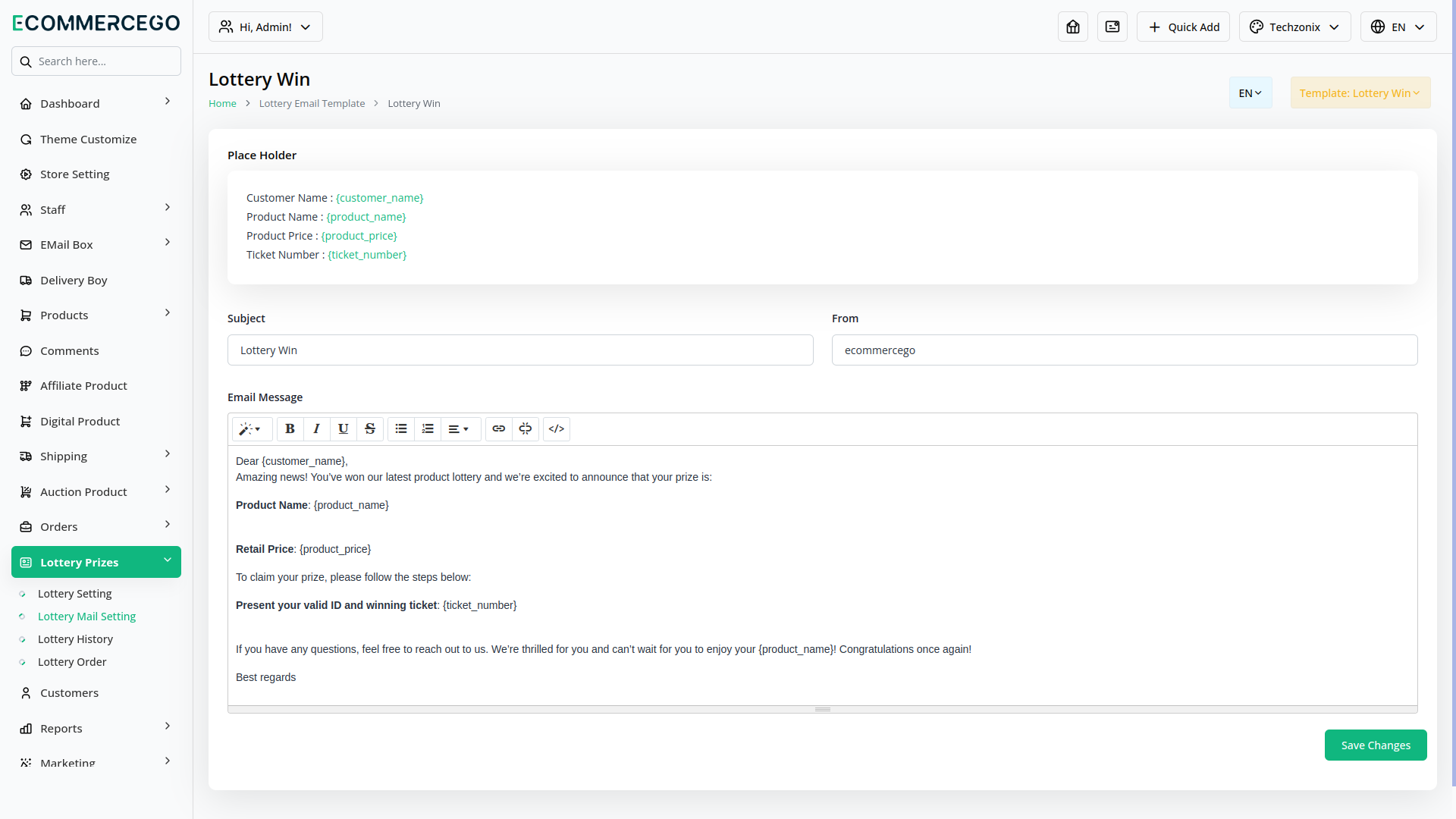The height and width of the screenshot is (819, 1456).
Task: Click the From input field
Action: 1125,350
